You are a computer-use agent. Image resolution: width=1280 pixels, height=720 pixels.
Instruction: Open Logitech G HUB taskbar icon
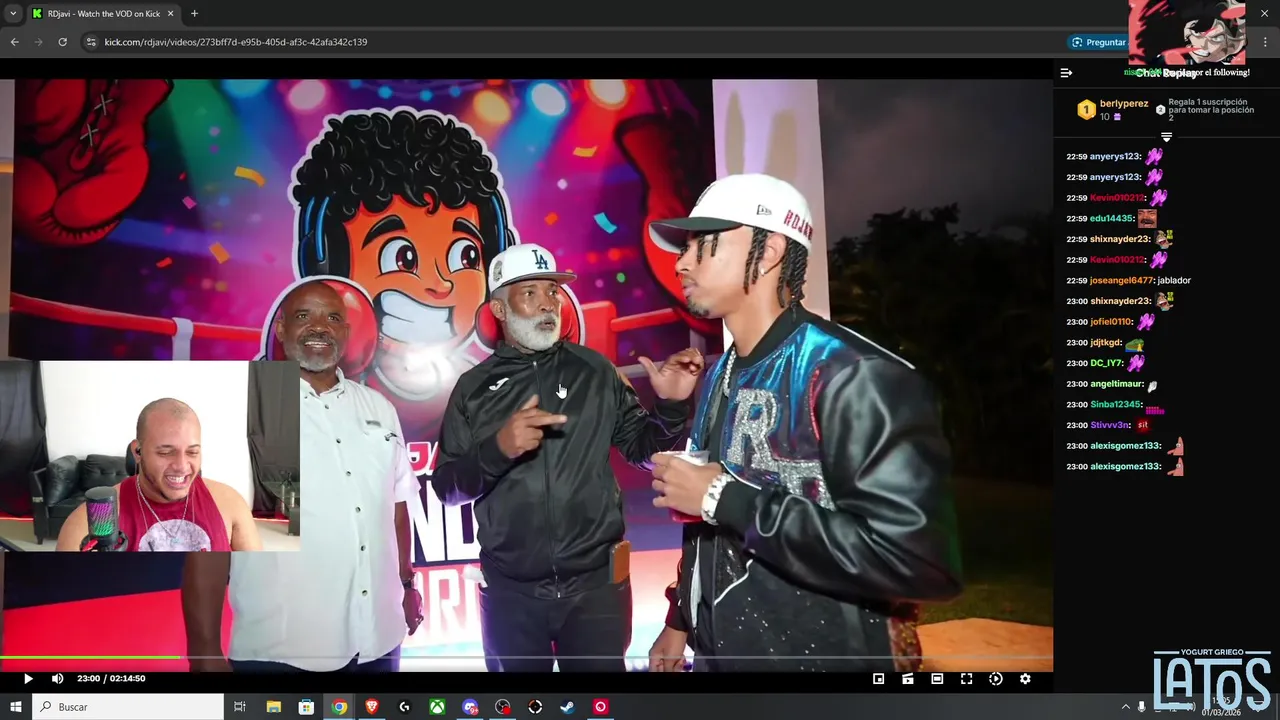(404, 707)
